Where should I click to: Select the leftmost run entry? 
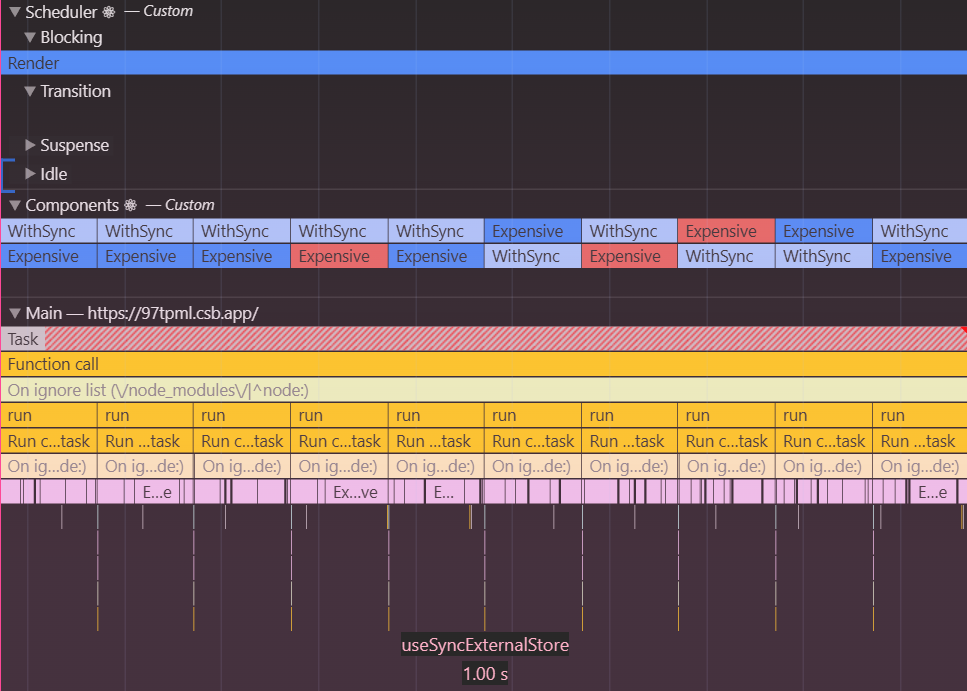point(48,415)
